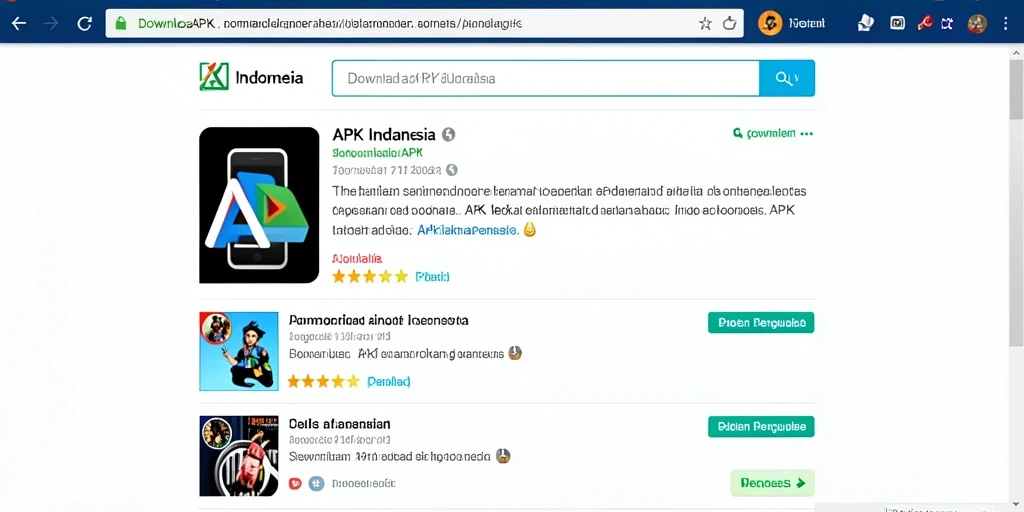
Task: Click the red square icon under third app
Action: pos(295,484)
